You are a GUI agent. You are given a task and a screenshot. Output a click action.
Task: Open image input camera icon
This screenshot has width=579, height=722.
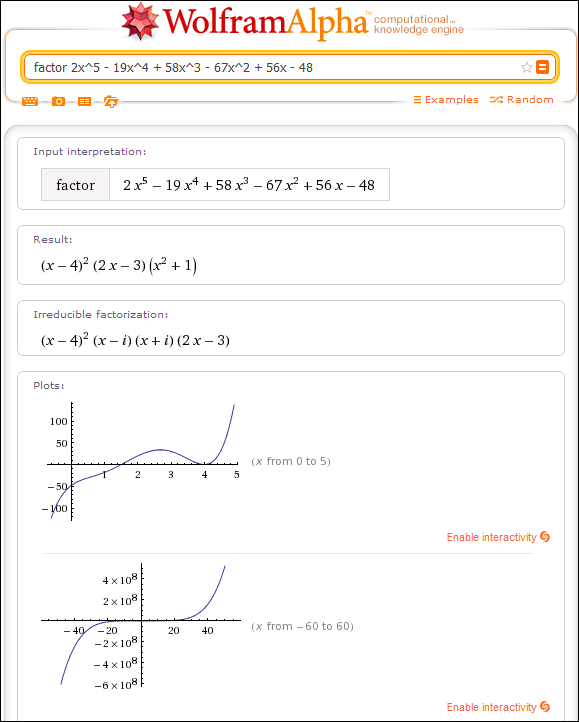point(58,101)
